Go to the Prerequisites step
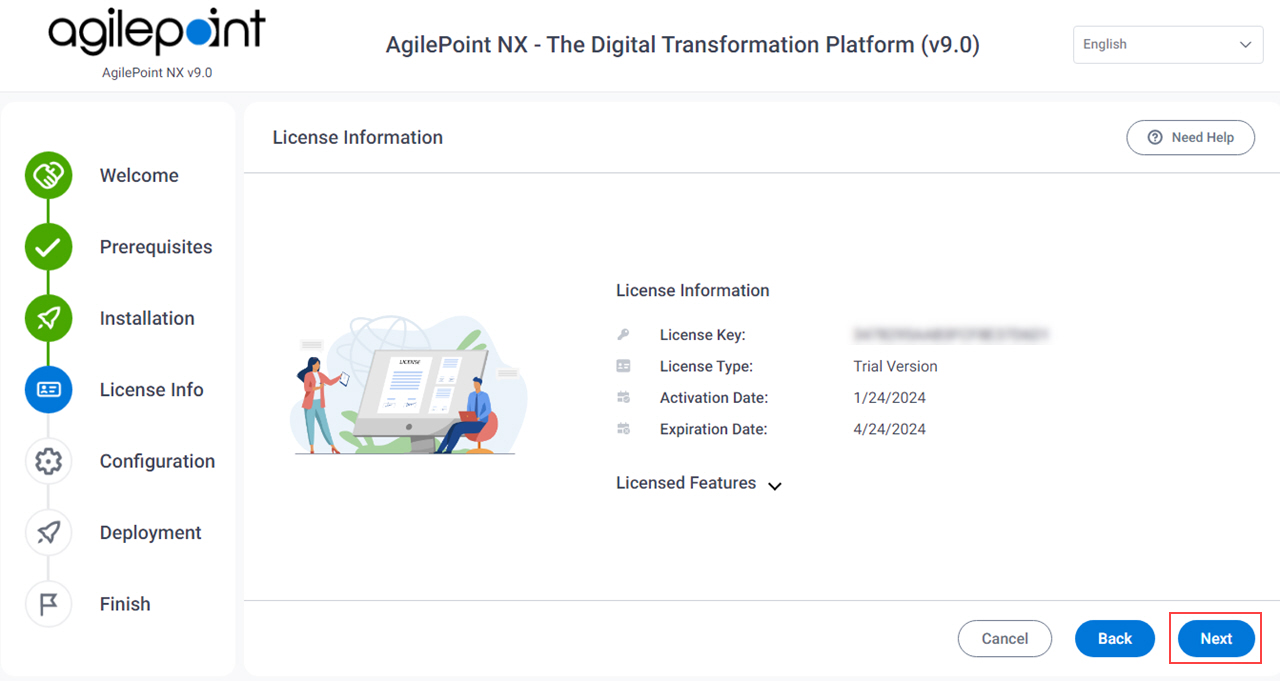1280x681 pixels. click(x=156, y=247)
